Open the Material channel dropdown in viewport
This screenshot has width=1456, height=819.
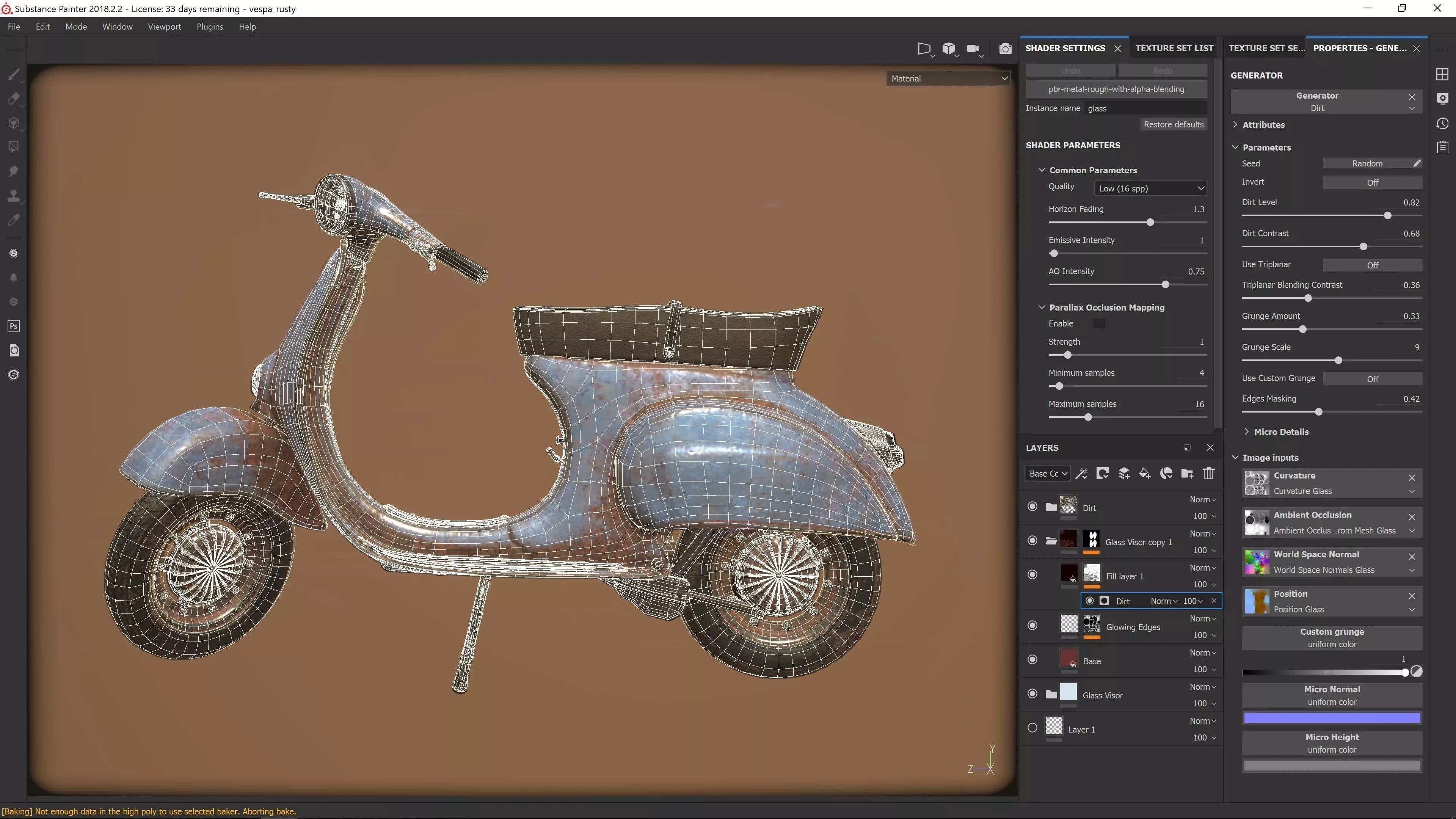(x=948, y=78)
